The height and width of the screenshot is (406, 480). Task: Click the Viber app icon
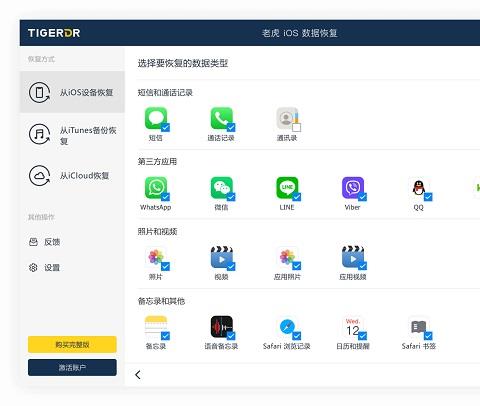[353, 188]
